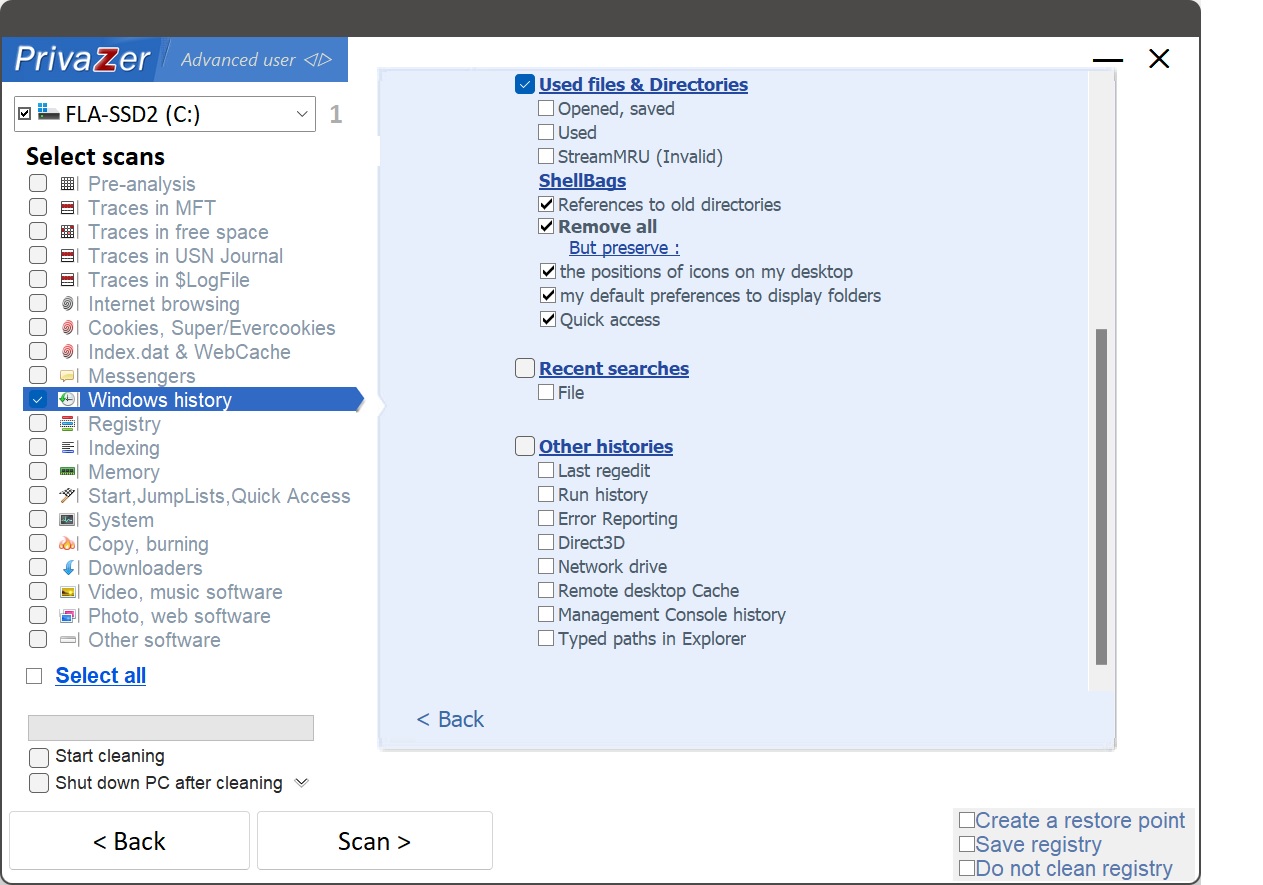Select the Start, JumpLists, Quick Access entry
This screenshot has width=1263, height=885.
[219, 496]
